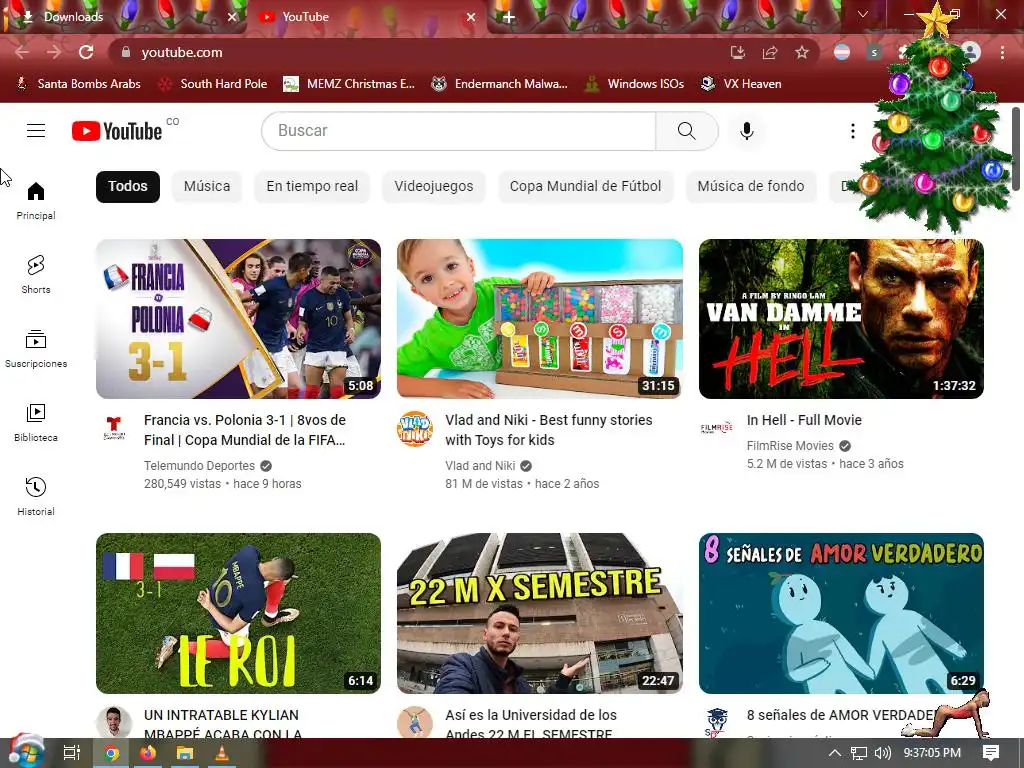Open YouTube settings three-dot menu
The image size is (1024, 768).
pyautogui.click(x=852, y=131)
